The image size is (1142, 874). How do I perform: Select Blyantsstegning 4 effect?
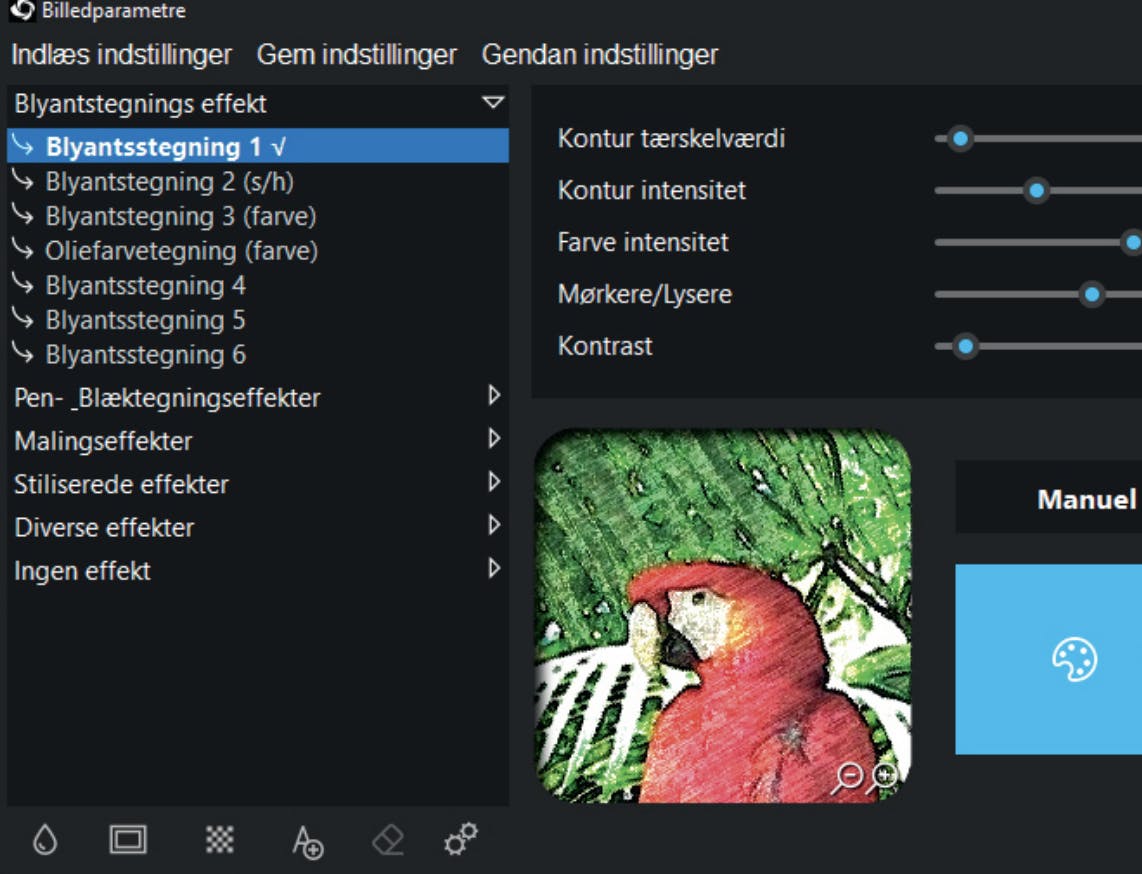[258, 286]
